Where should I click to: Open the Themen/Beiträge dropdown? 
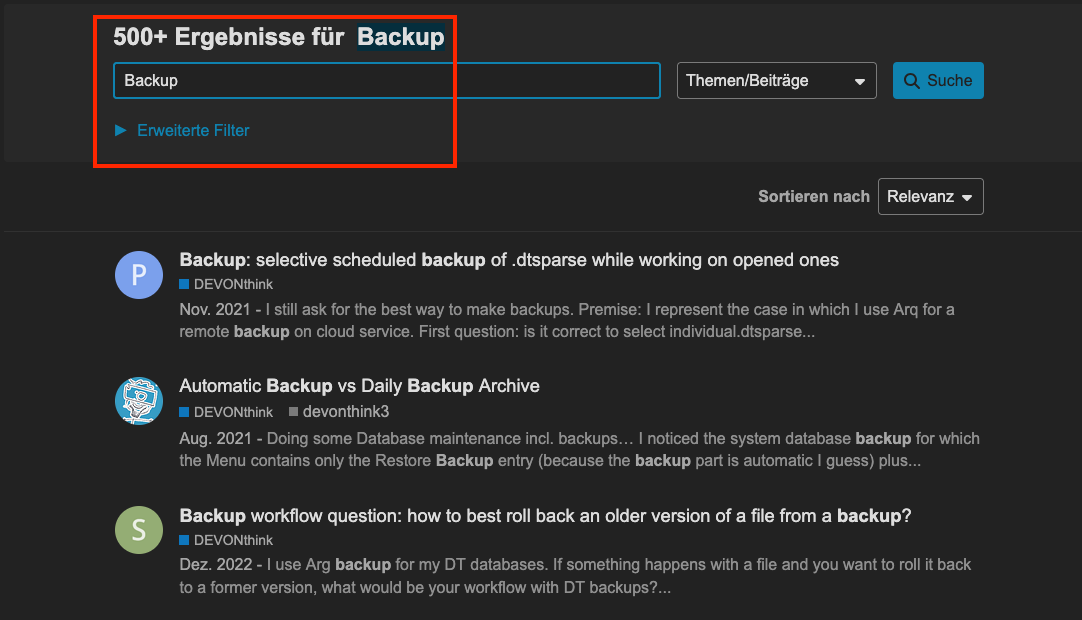coord(776,81)
